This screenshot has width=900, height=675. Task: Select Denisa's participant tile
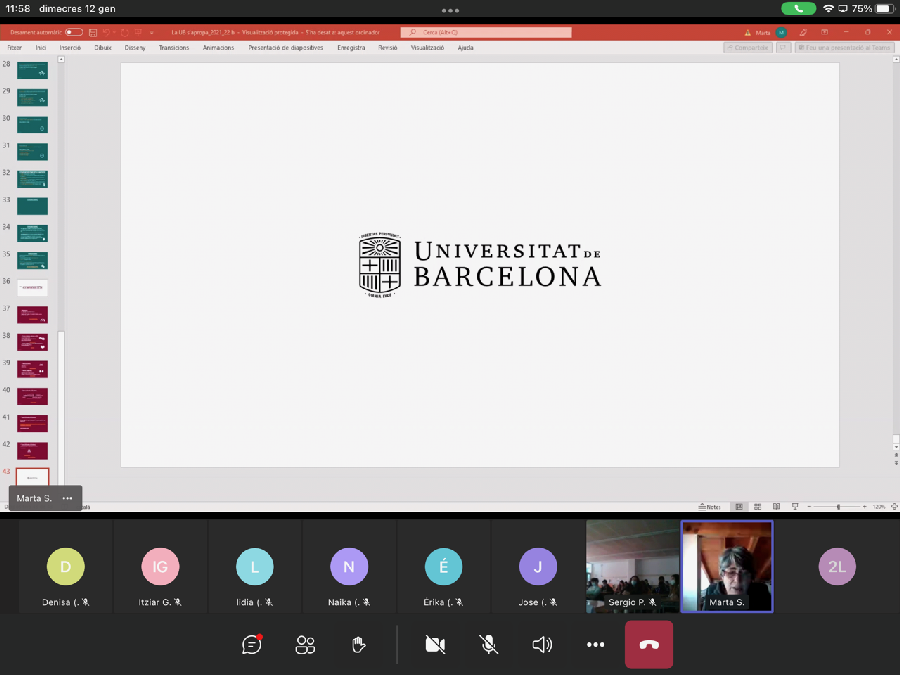[66, 567]
